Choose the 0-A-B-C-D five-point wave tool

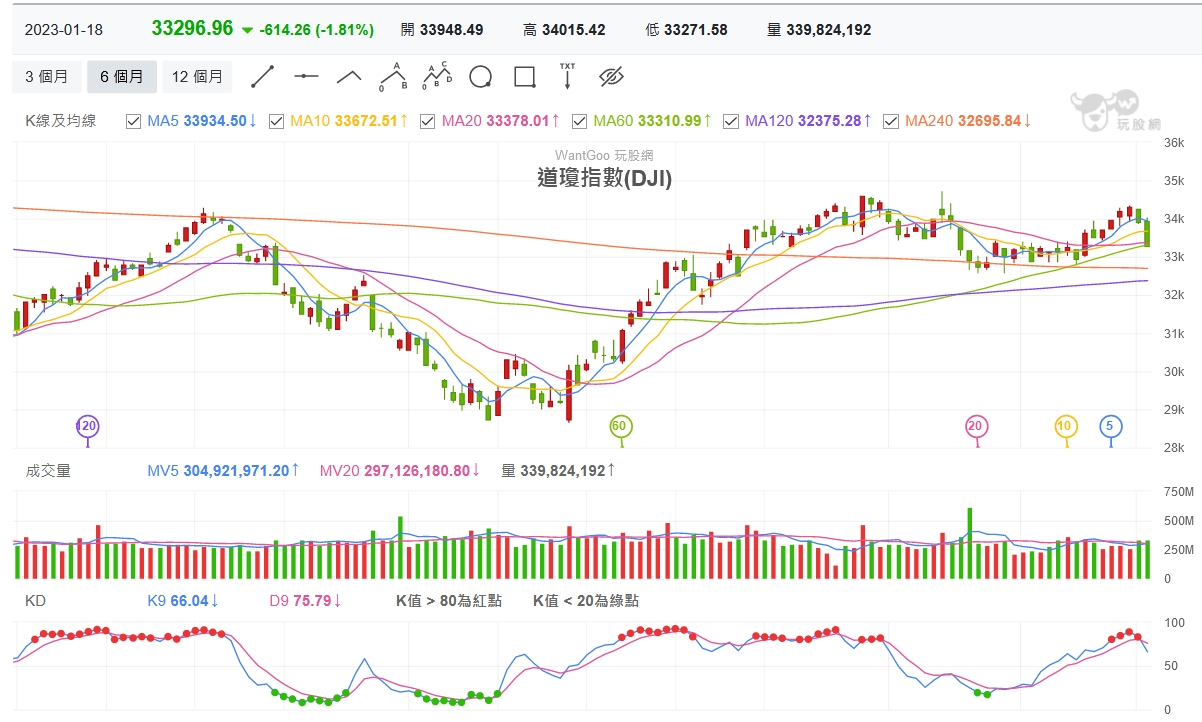pos(437,76)
